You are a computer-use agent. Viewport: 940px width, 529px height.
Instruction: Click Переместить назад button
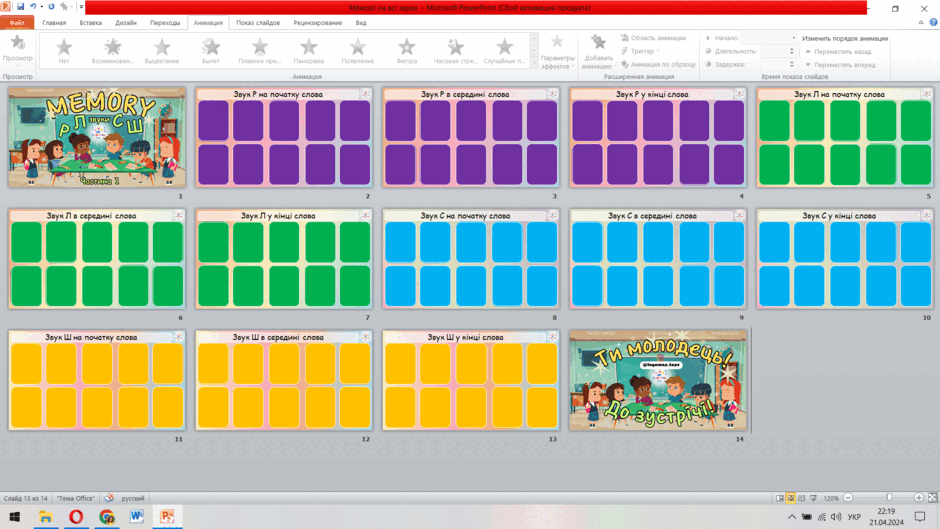[838, 52]
